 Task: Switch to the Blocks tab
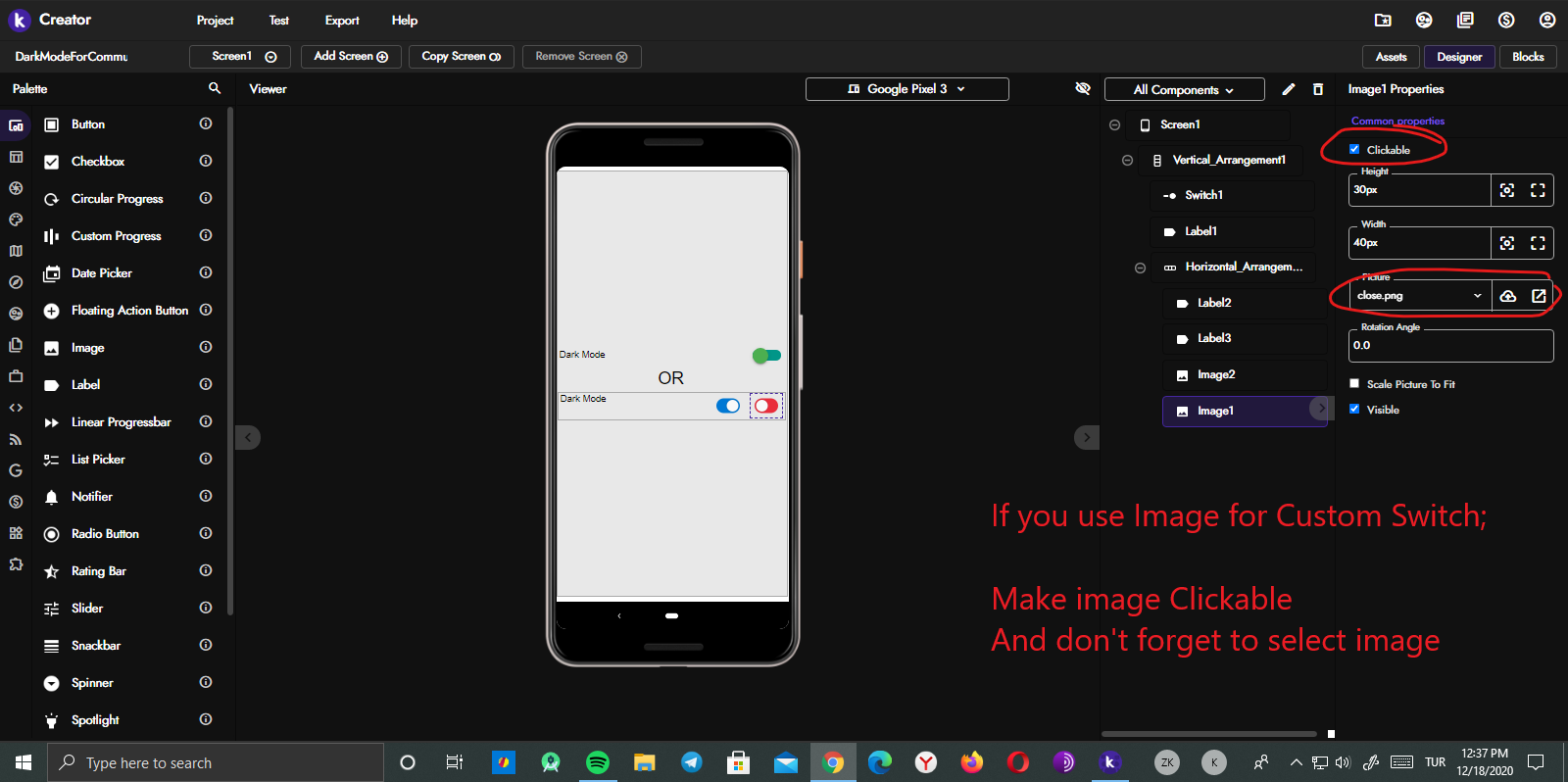pos(1528,57)
